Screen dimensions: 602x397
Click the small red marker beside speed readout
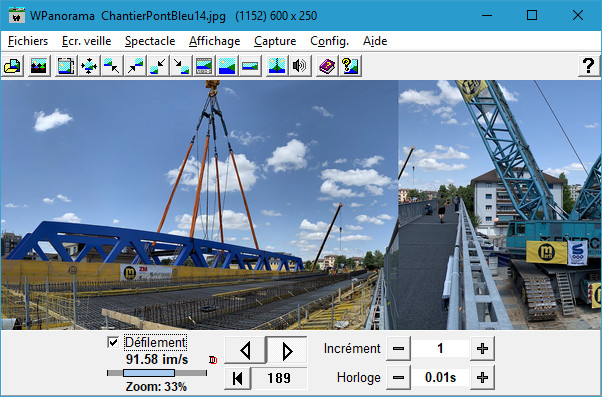(x=213, y=360)
